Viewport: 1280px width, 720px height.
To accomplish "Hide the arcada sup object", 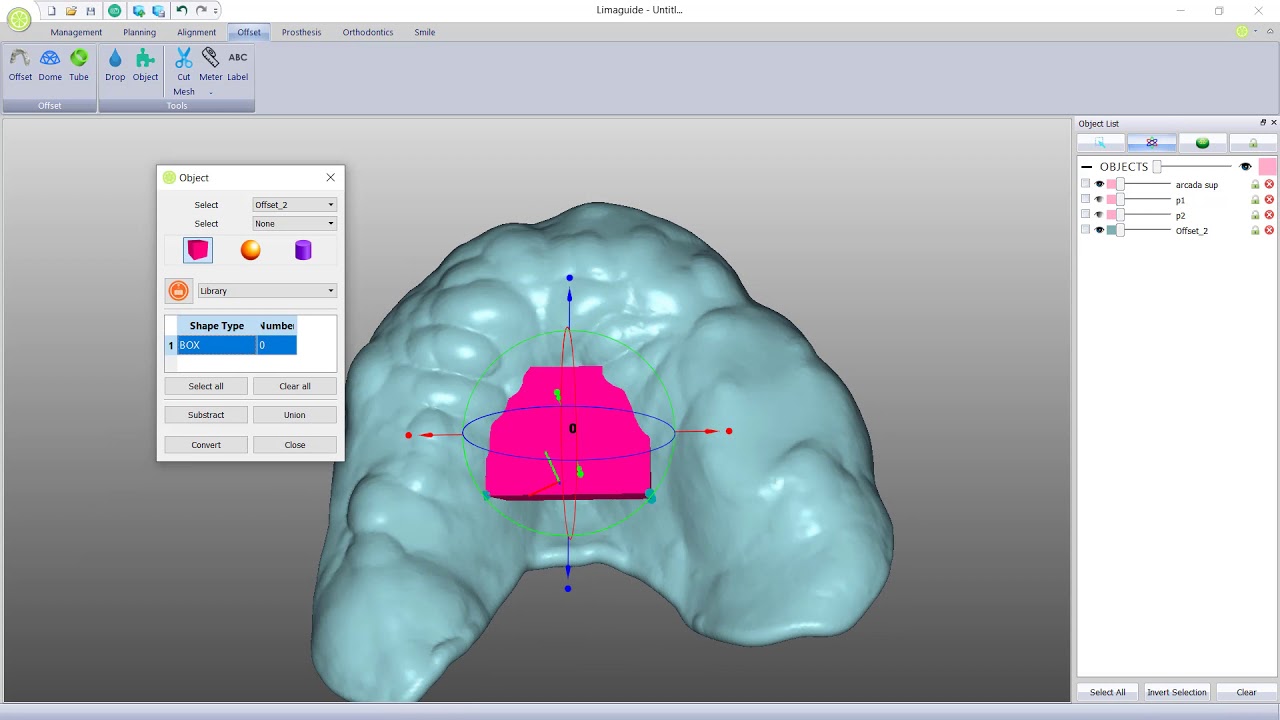I will [x=1100, y=184].
